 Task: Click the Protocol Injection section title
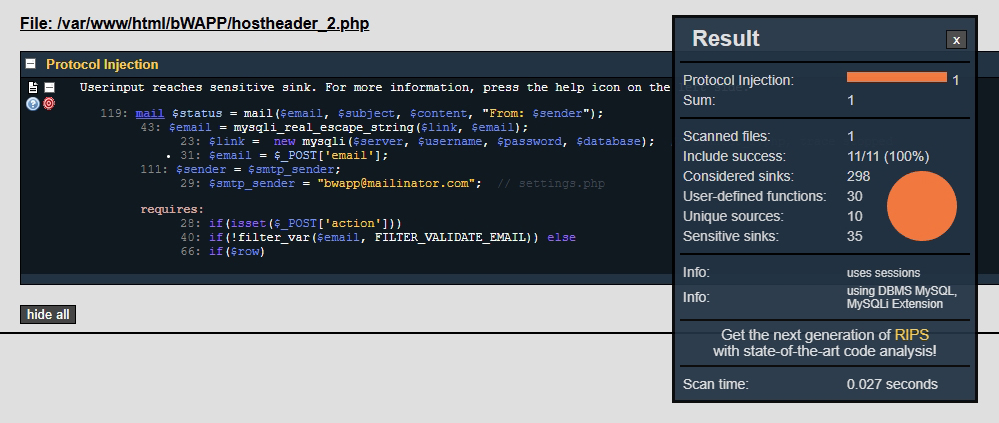(102, 64)
